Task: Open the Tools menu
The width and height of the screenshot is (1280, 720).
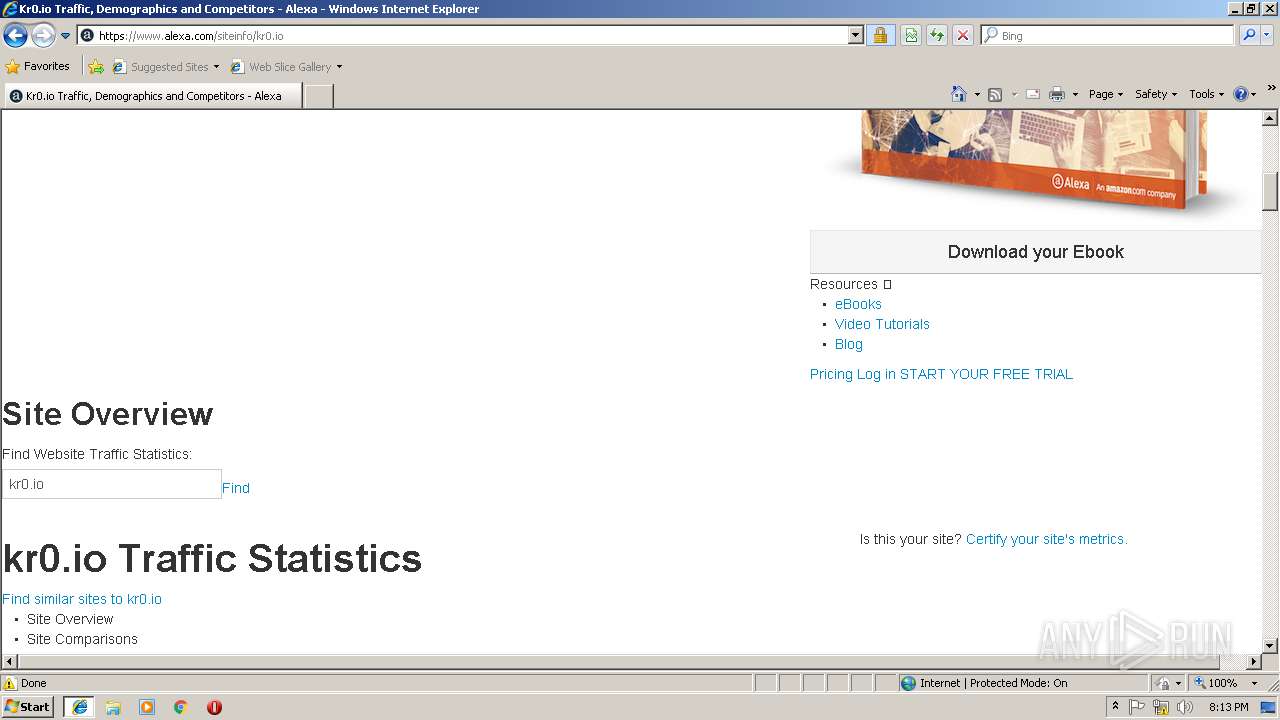Action: pyautogui.click(x=1207, y=94)
